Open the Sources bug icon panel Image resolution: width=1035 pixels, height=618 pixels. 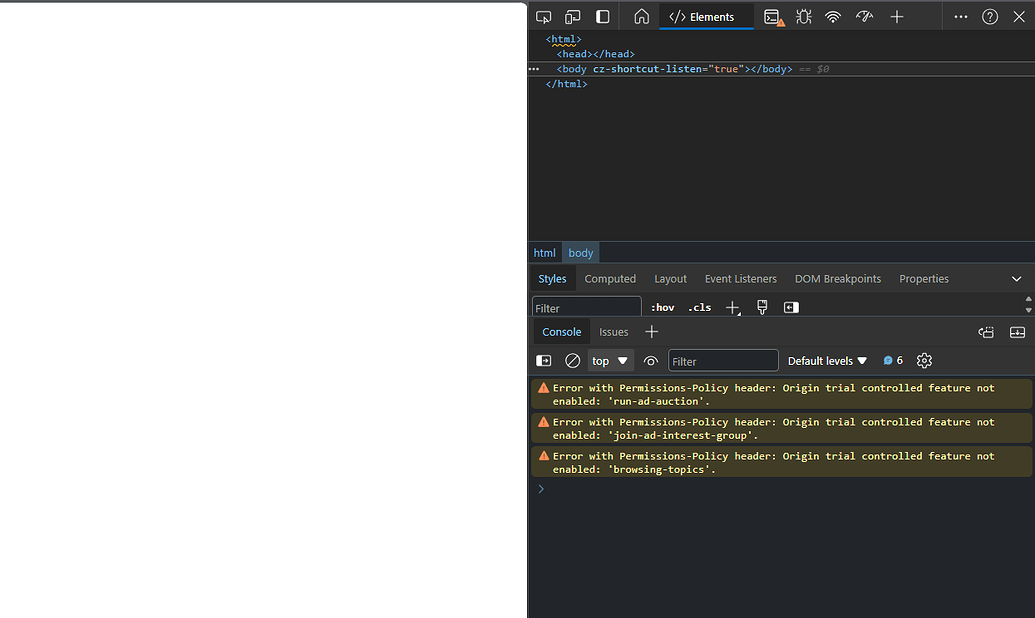coord(804,17)
